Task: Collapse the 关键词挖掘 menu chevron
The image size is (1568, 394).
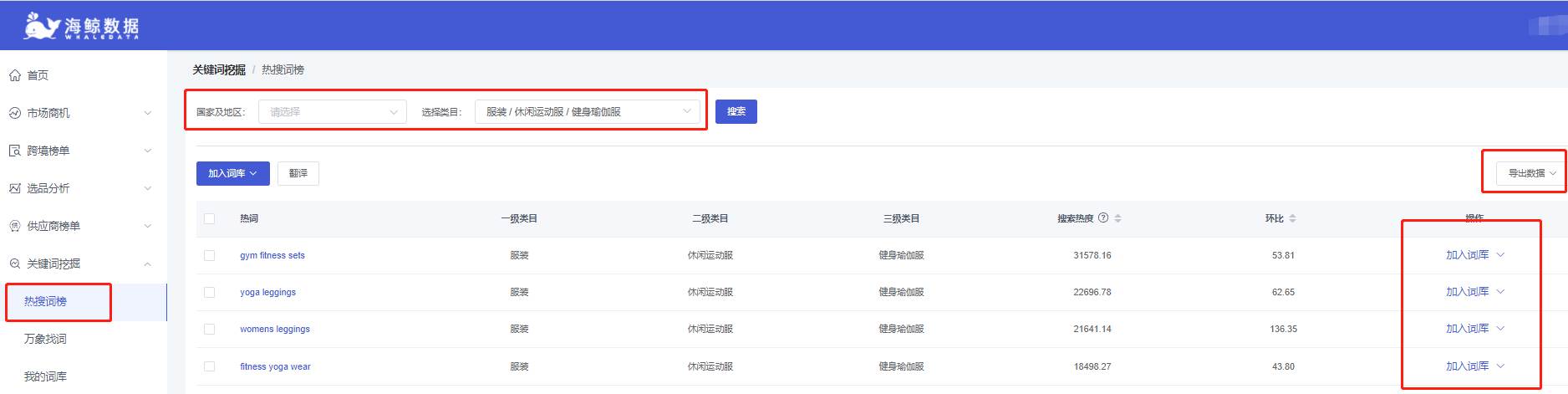Action: pos(148,264)
